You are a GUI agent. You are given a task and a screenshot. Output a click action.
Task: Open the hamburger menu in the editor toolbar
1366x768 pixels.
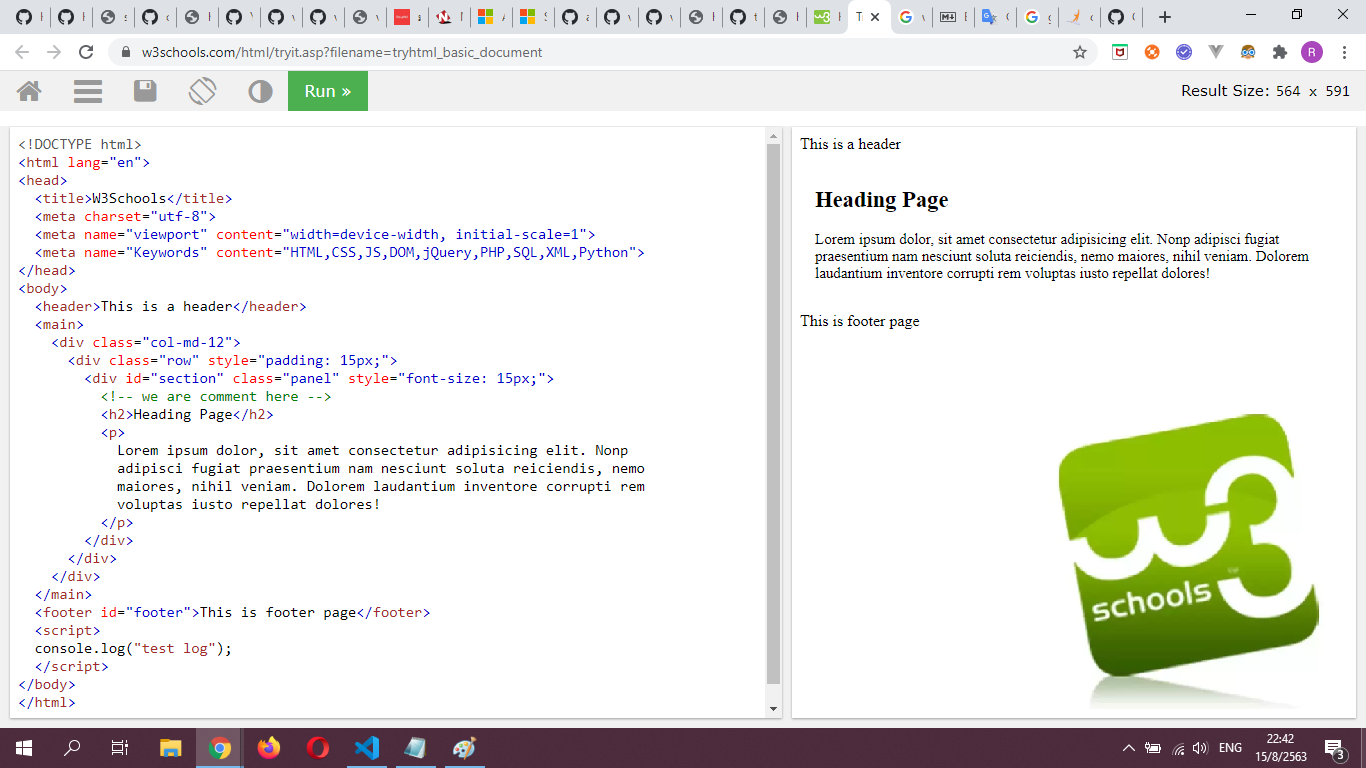pos(88,92)
